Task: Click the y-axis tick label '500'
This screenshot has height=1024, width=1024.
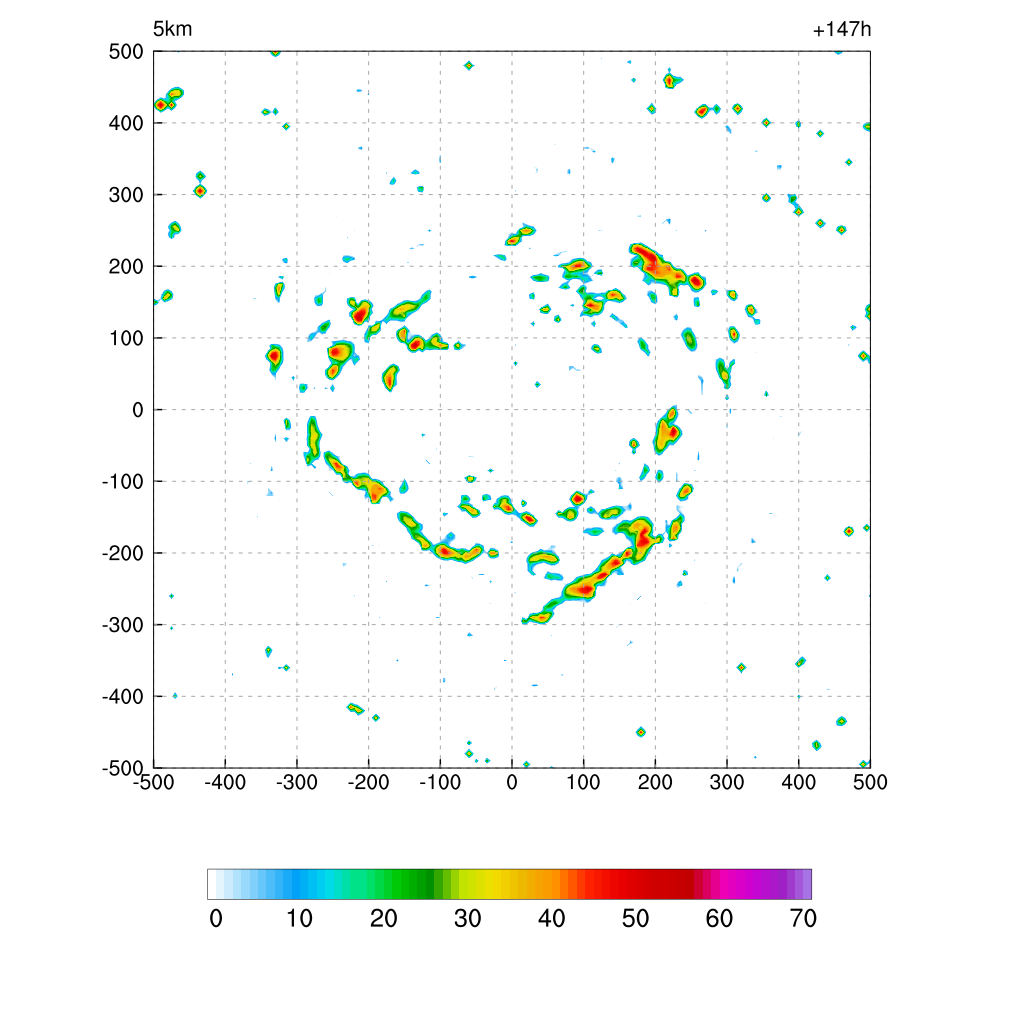Action: (x=126, y=52)
